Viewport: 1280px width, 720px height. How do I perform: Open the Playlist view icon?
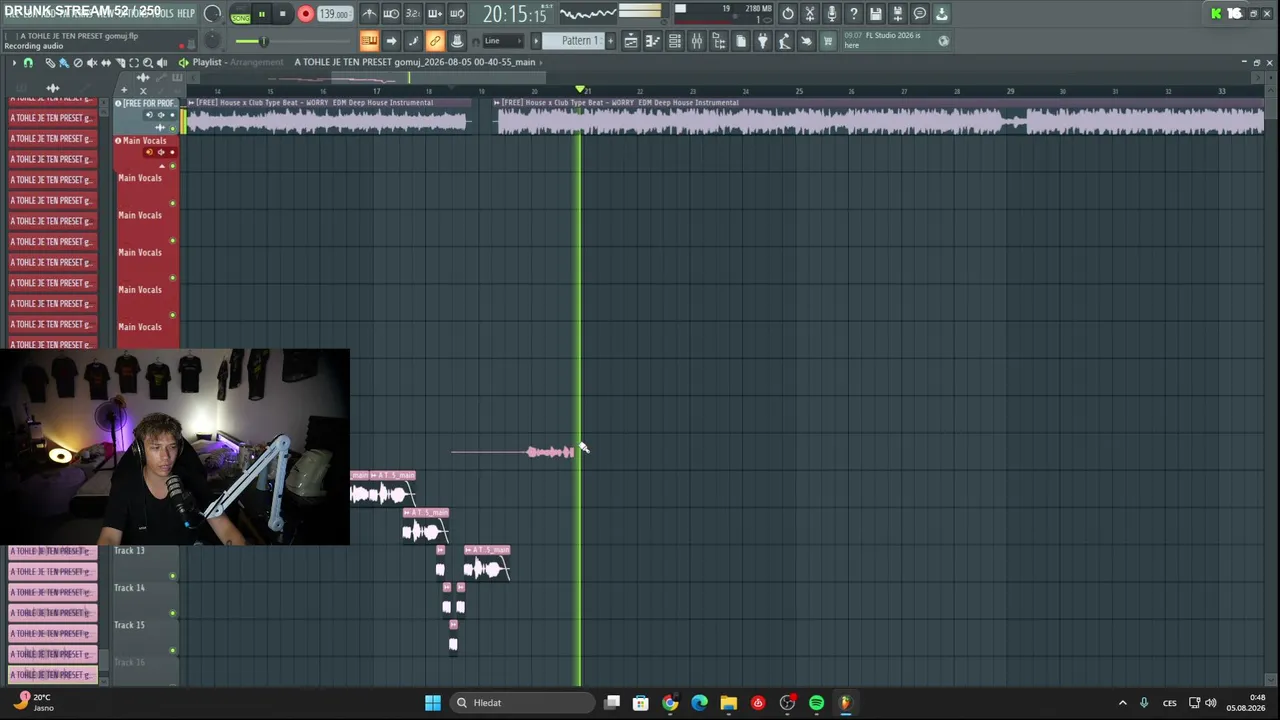tap(631, 41)
